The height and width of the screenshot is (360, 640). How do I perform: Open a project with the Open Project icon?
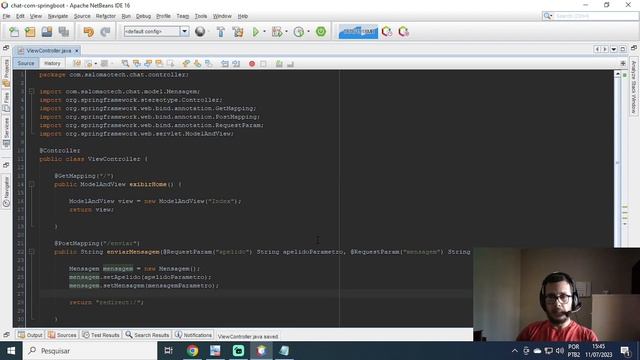[x=47, y=32]
